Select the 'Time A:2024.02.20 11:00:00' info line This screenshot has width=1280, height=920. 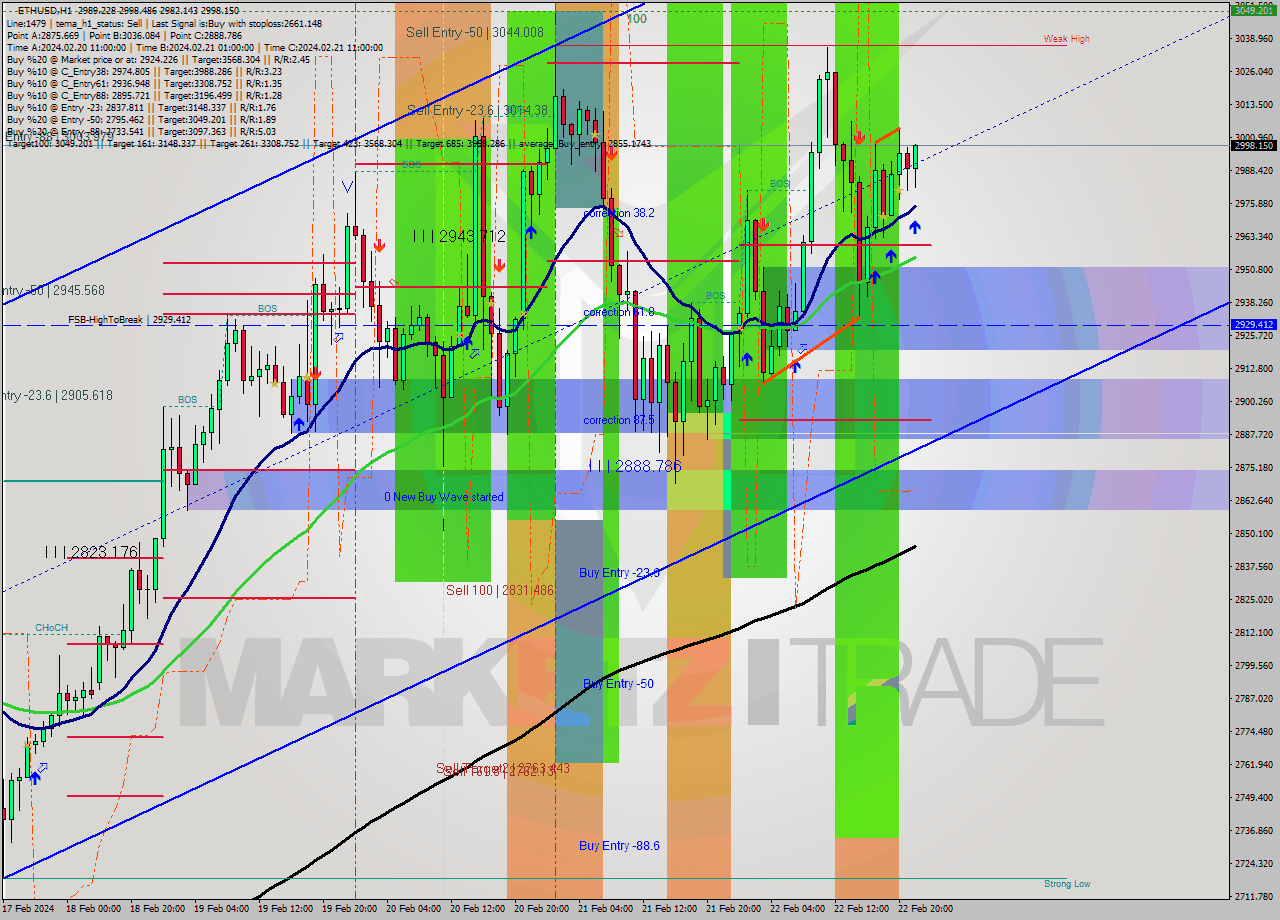click(194, 47)
